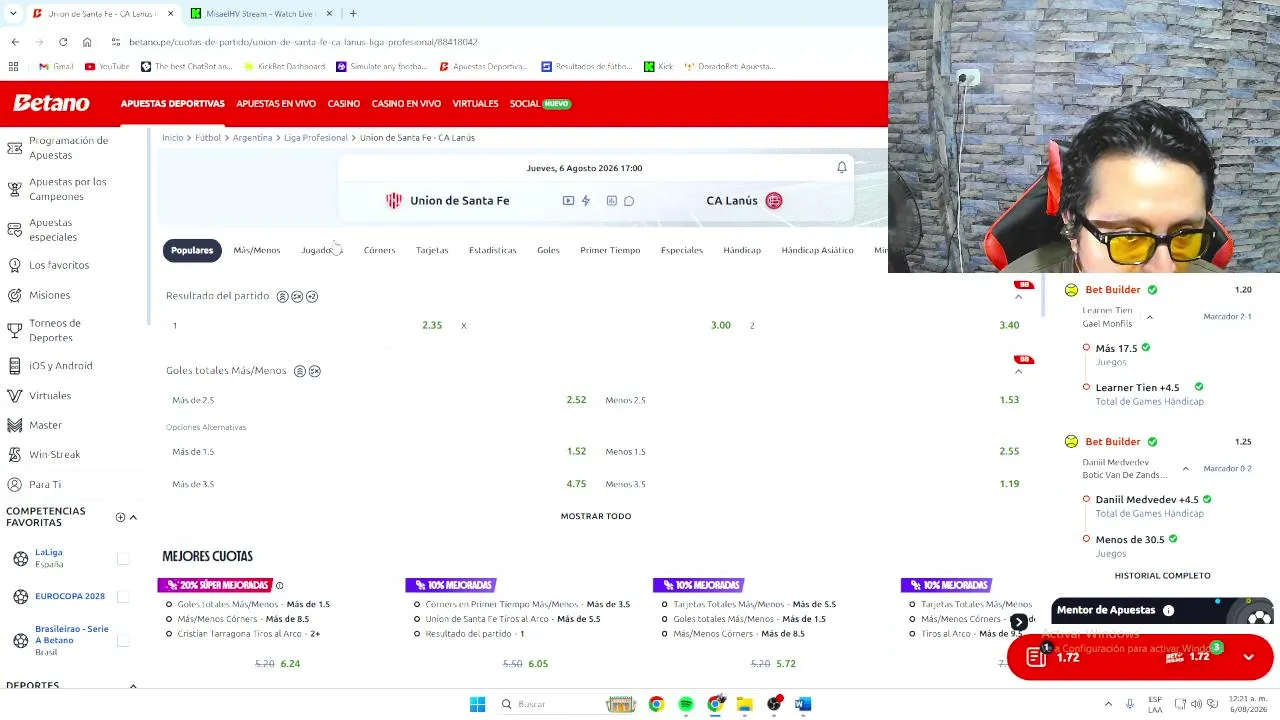Reload the page in the browser
1280x720 pixels.
[x=63, y=42]
